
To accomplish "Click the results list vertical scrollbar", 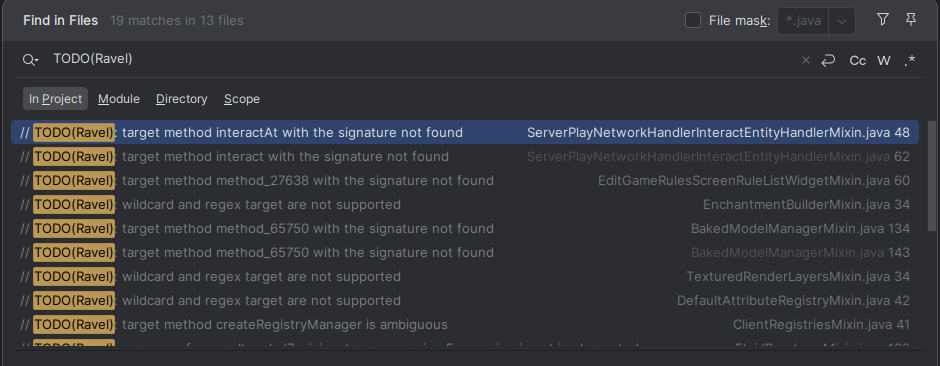I will pos(932,176).
